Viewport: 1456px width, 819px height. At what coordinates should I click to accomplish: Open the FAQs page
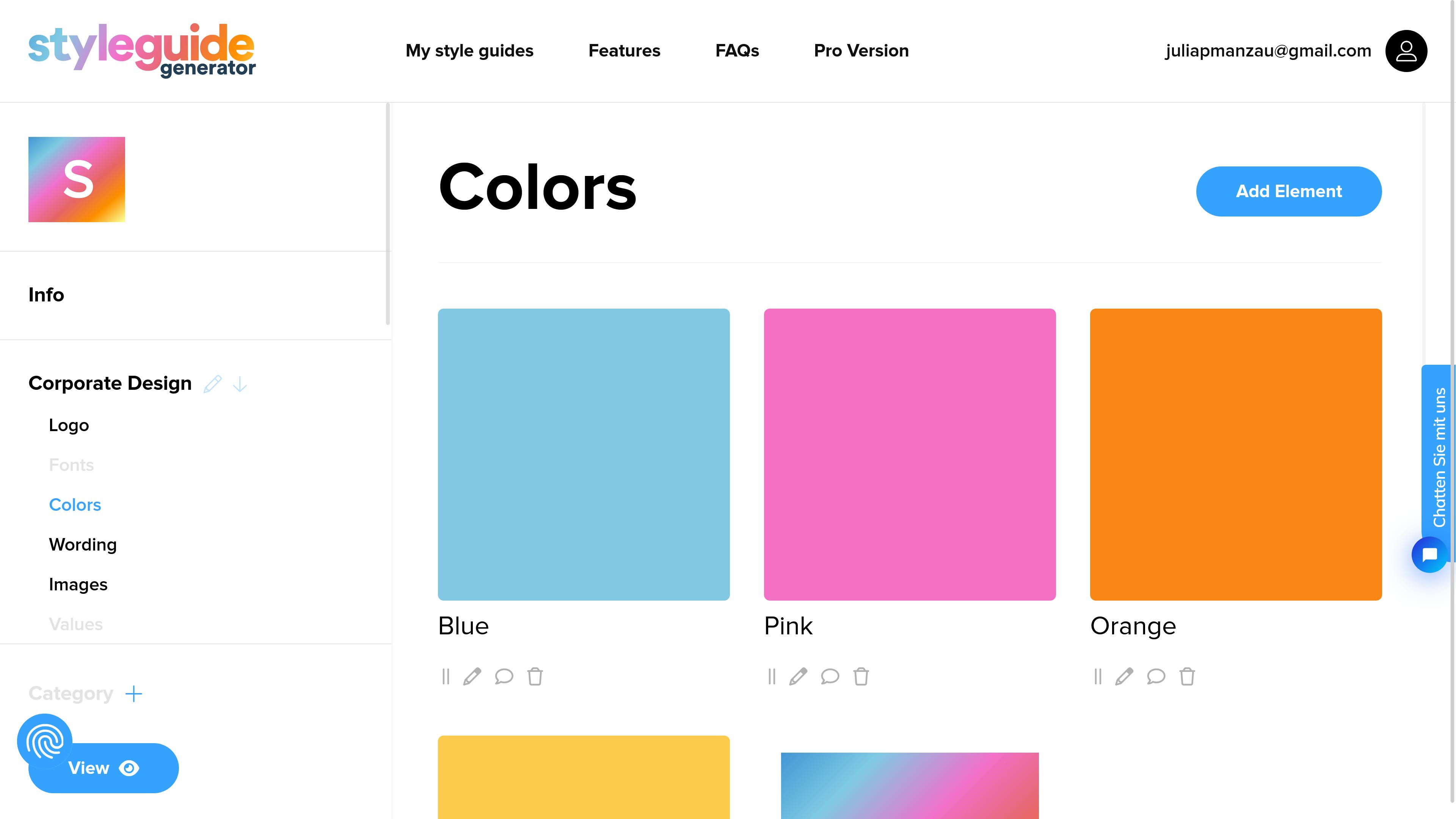click(737, 51)
